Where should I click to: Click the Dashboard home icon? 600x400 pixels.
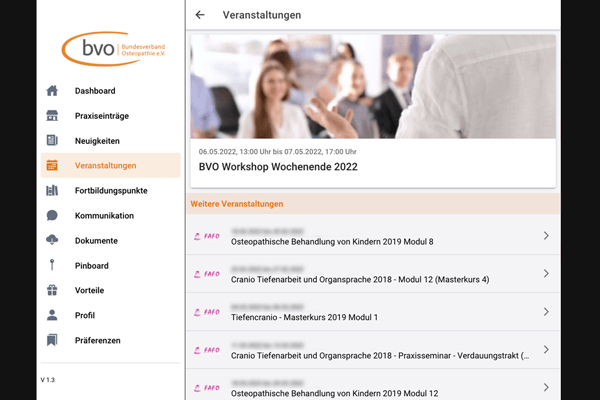[x=52, y=91]
